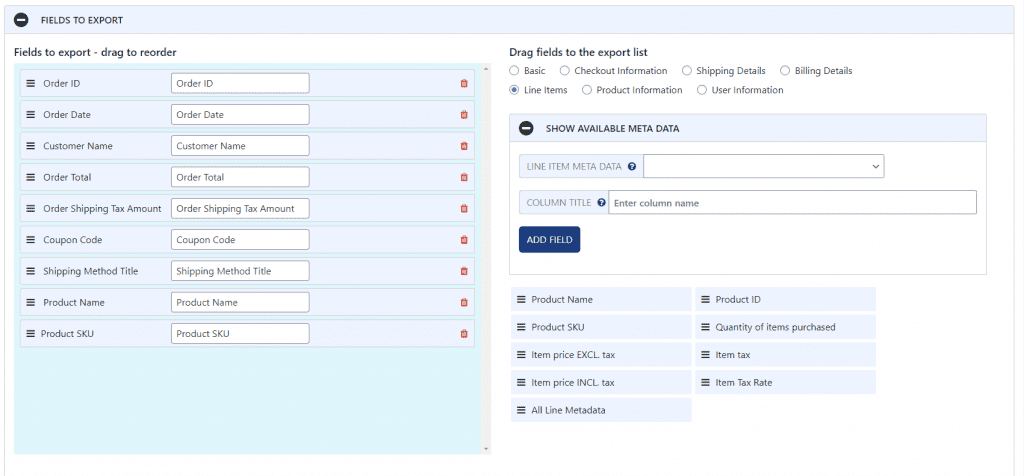The width and height of the screenshot is (1024, 476).
Task: Click the drag handle for Customer Name row
Action: [x=31, y=146]
